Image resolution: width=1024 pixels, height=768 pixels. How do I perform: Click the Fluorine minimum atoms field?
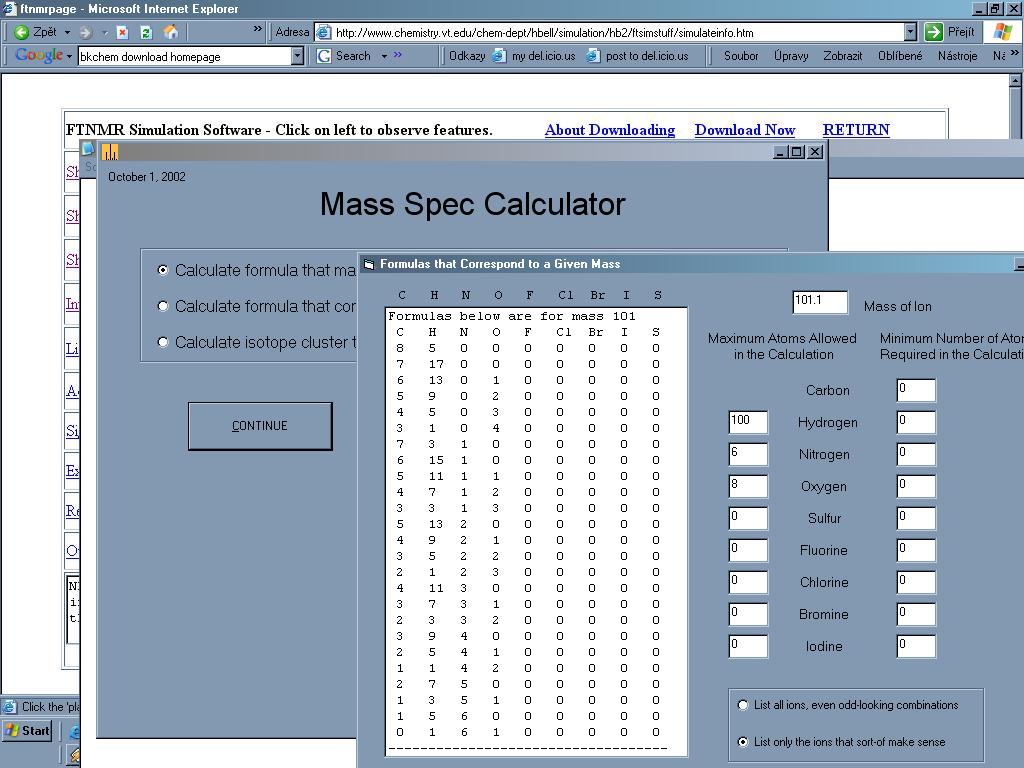coord(916,550)
